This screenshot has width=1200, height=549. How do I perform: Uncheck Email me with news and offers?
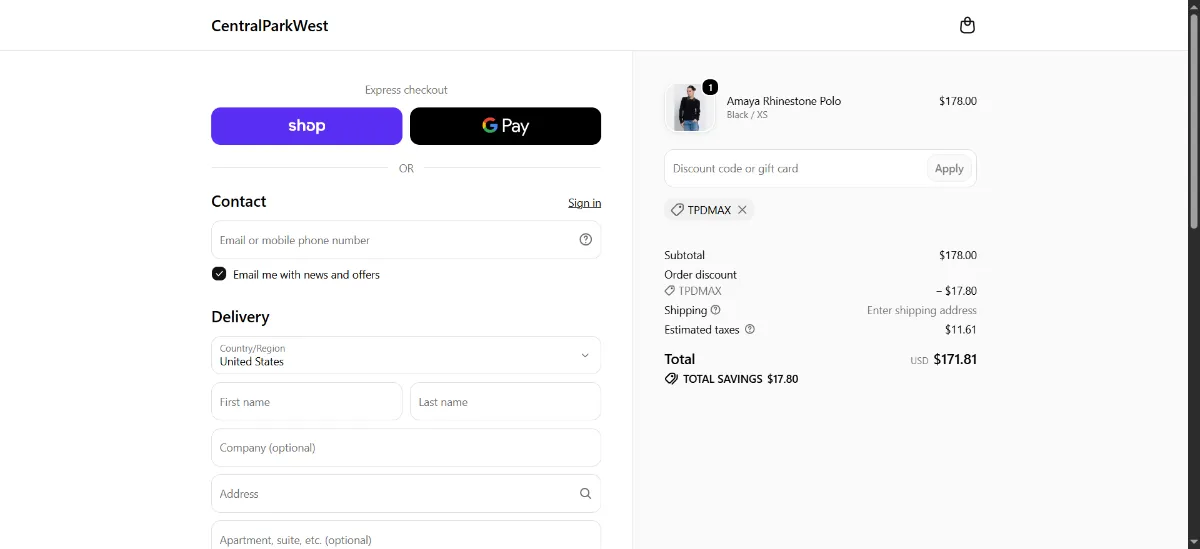coord(219,274)
